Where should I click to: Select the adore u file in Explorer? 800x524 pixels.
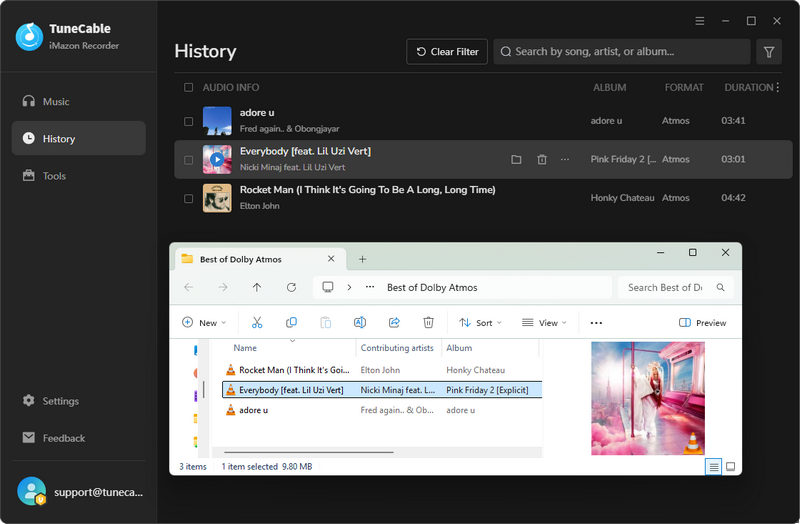click(382, 410)
